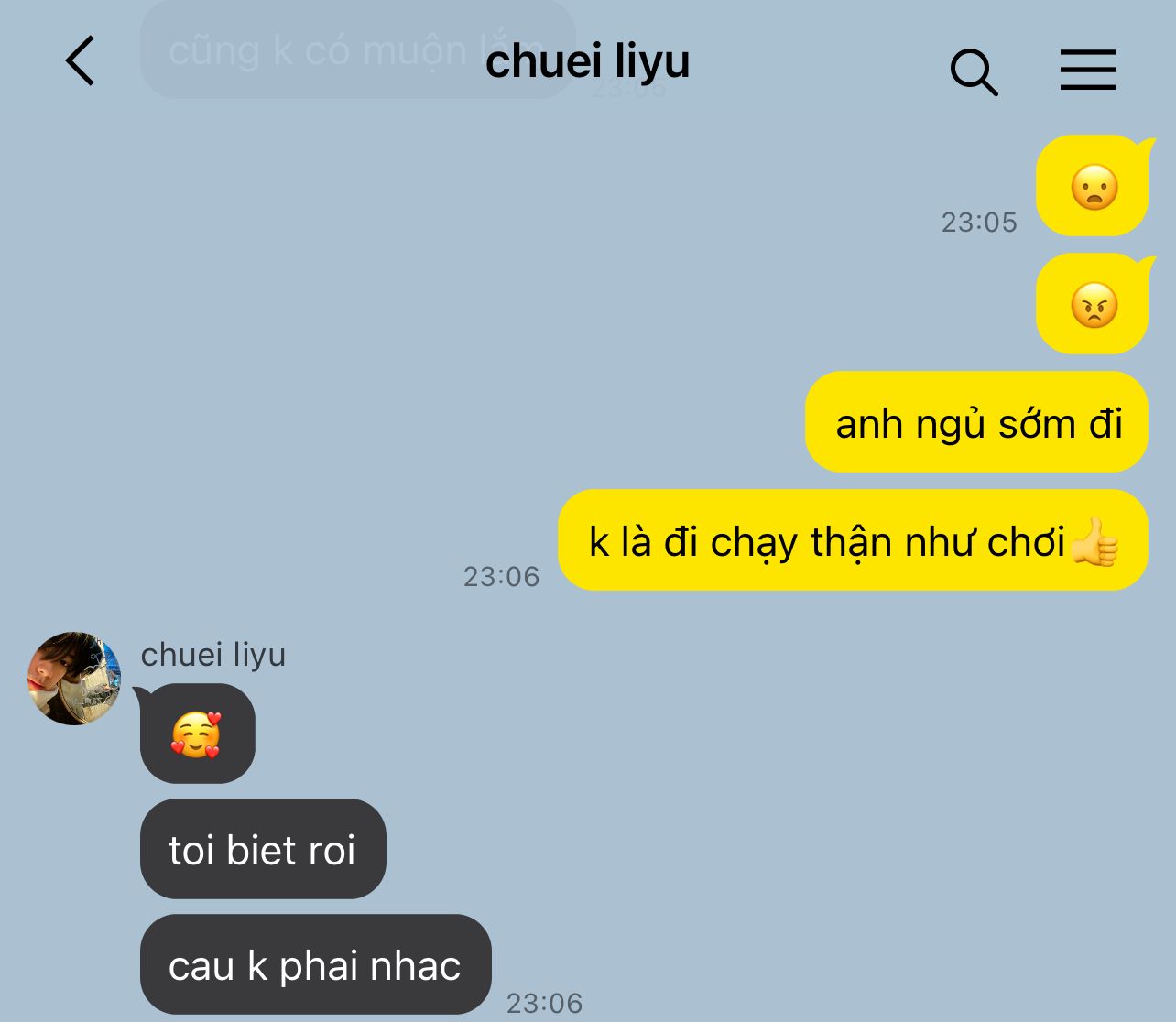Tap the "k là đi chạy thận" message
The height and width of the screenshot is (1022, 1176).
[x=853, y=540]
